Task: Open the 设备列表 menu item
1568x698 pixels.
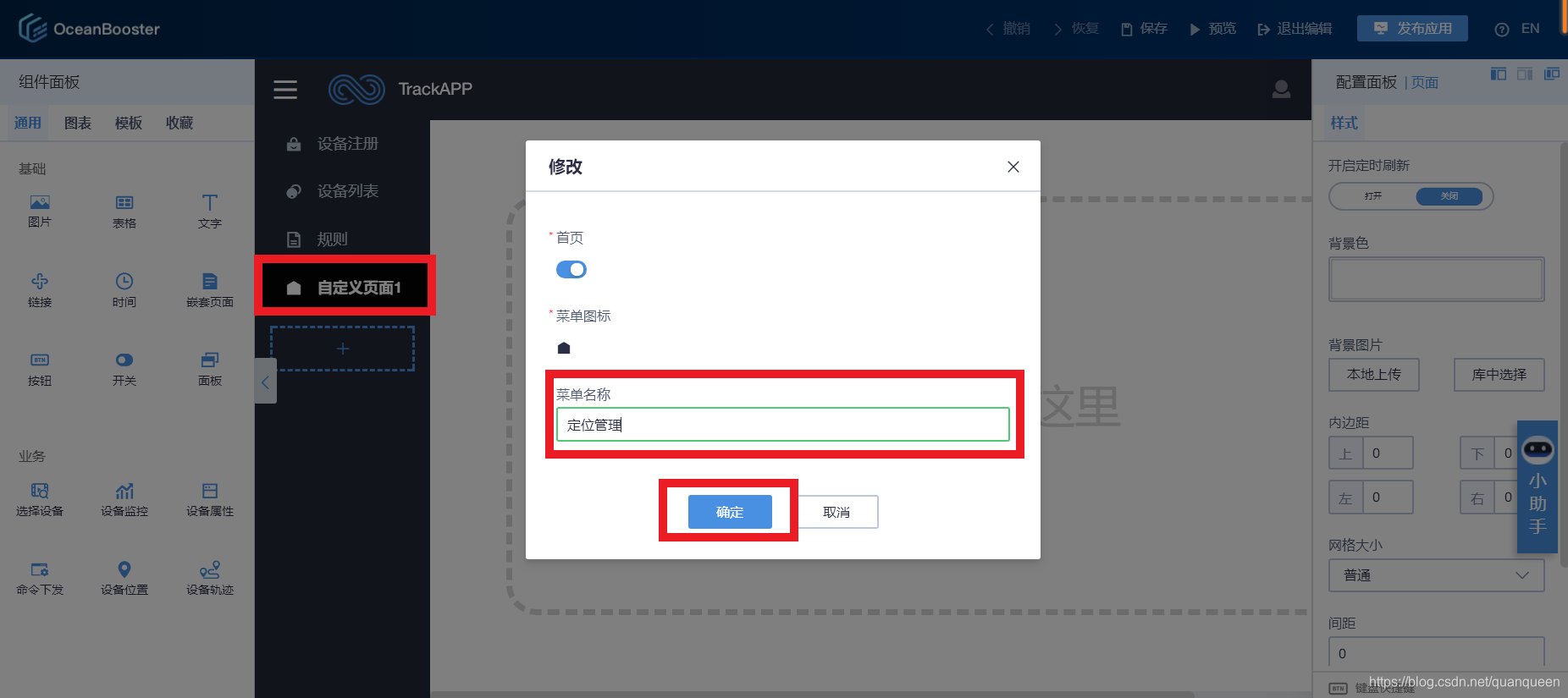Action: (342, 191)
